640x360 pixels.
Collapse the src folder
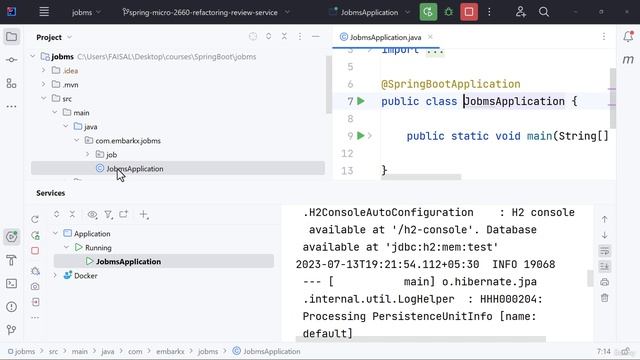coord(44,98)
